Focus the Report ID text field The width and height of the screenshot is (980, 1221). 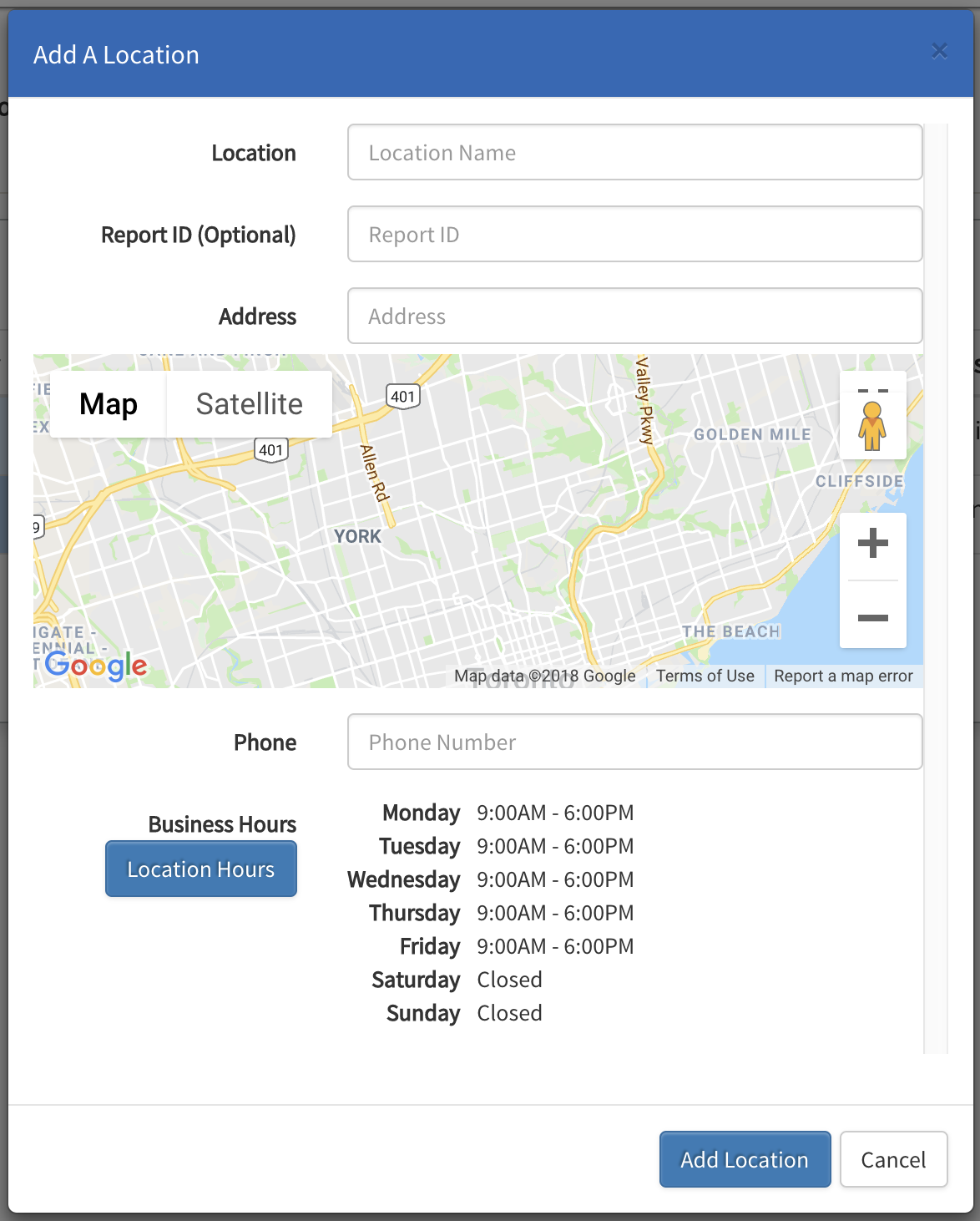pyautogui.click(x=634, y=235)
